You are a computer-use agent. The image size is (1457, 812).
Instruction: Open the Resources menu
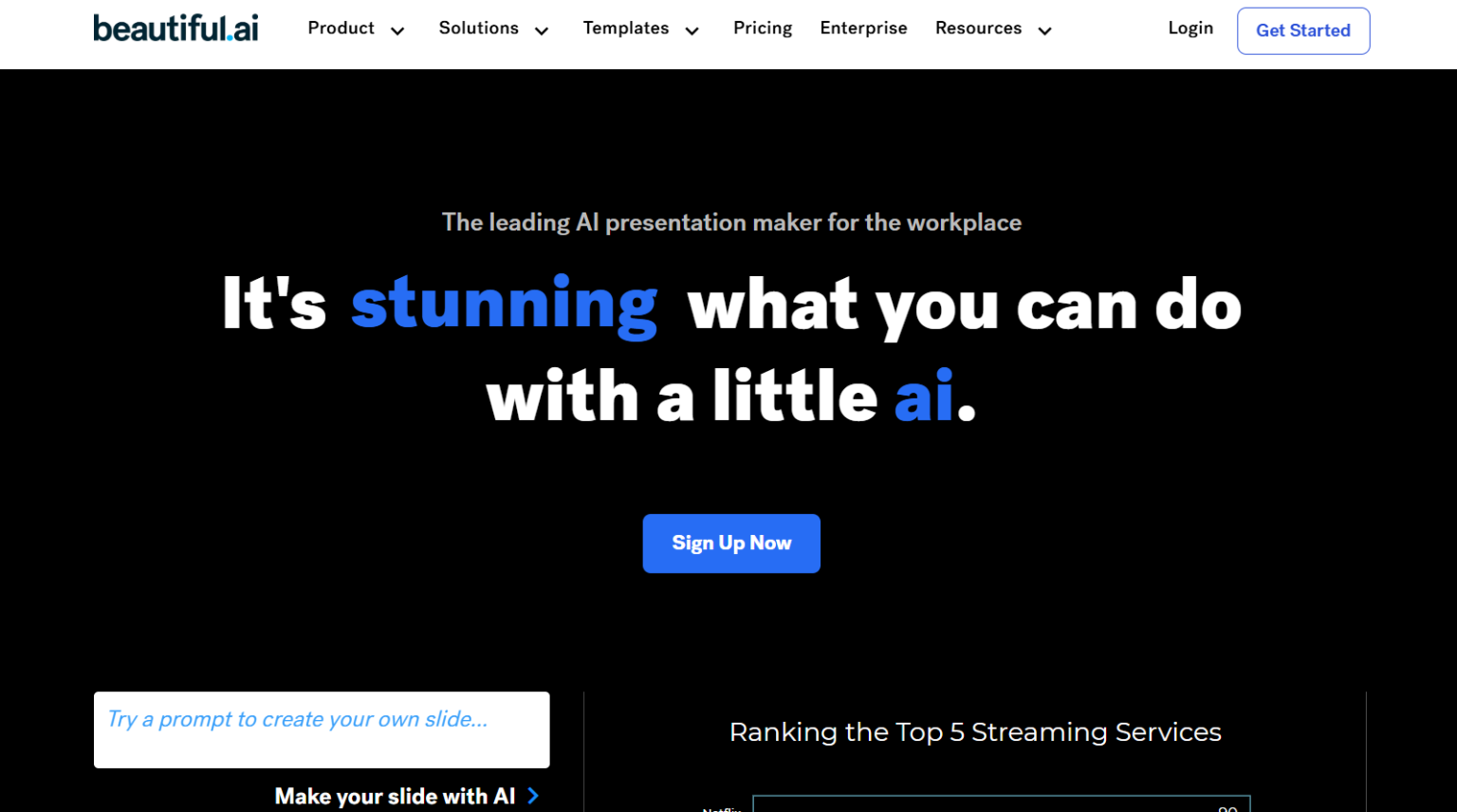[978, 28]
